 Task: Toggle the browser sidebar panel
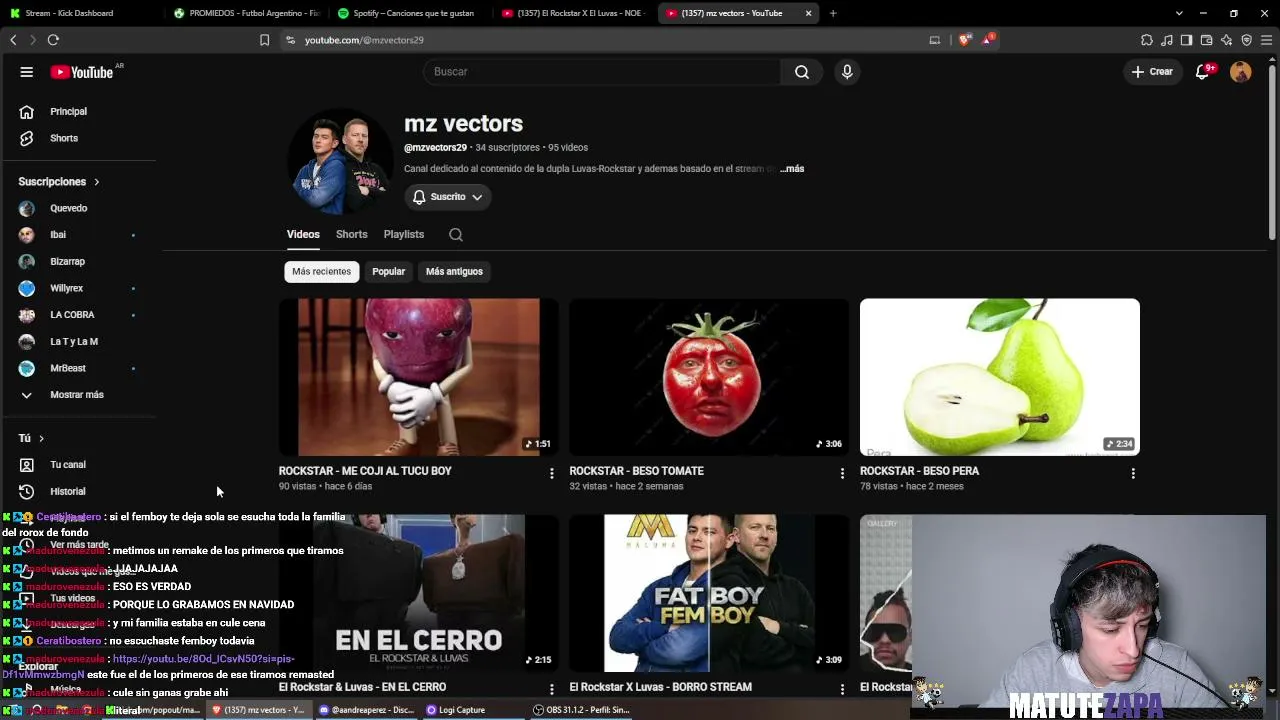pyautogui.click(x=1187, y=40)
